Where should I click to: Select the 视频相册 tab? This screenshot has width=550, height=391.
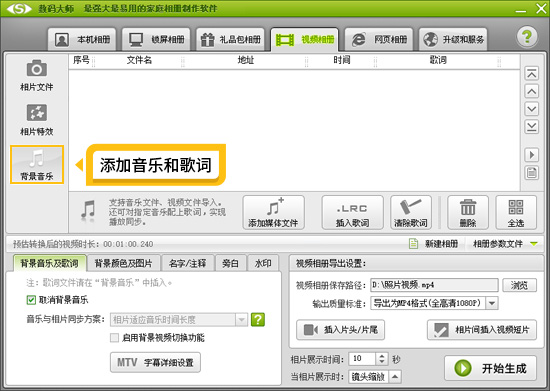click(x=304, y=39)
